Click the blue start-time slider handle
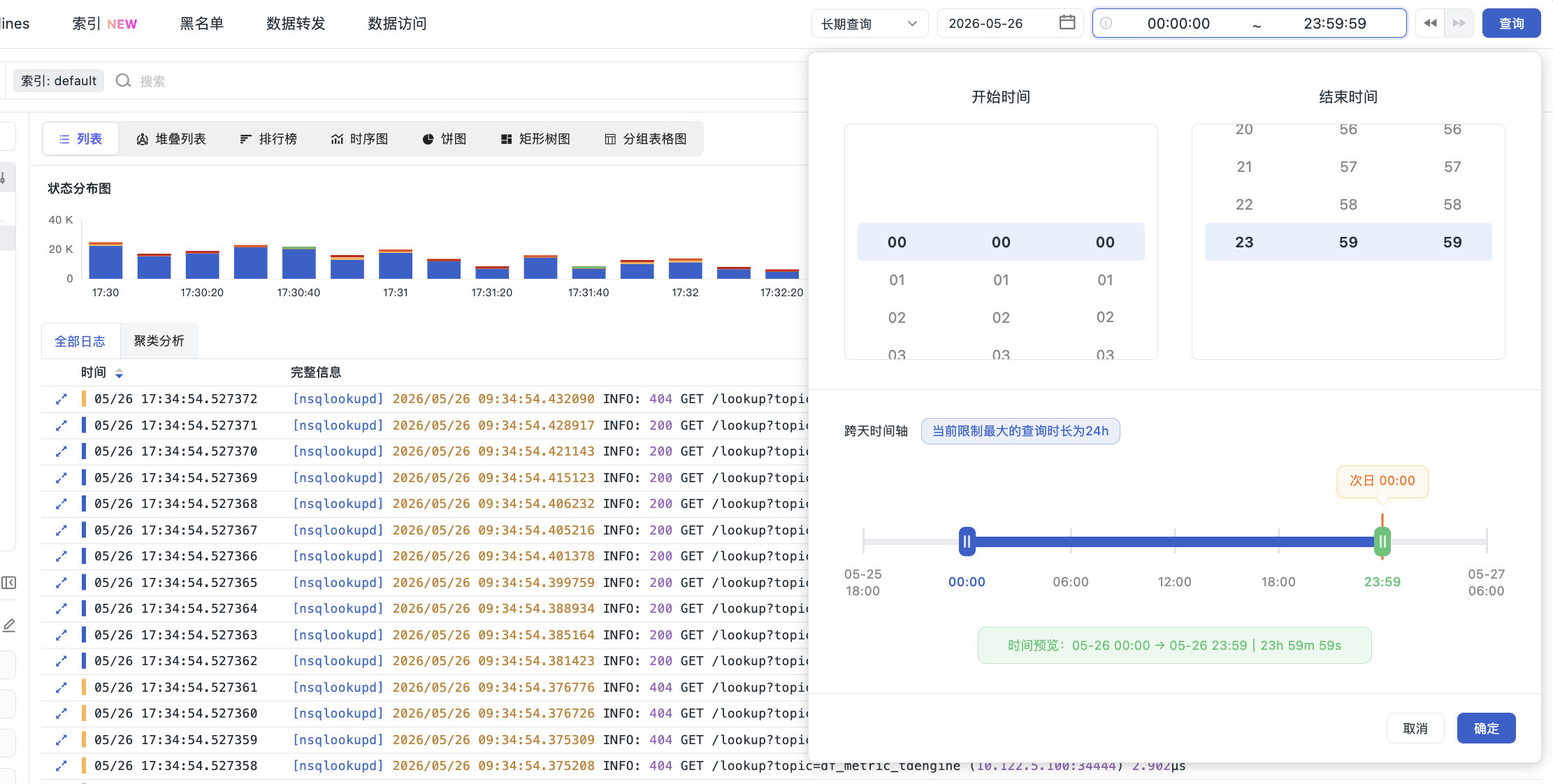 point(967,542)
